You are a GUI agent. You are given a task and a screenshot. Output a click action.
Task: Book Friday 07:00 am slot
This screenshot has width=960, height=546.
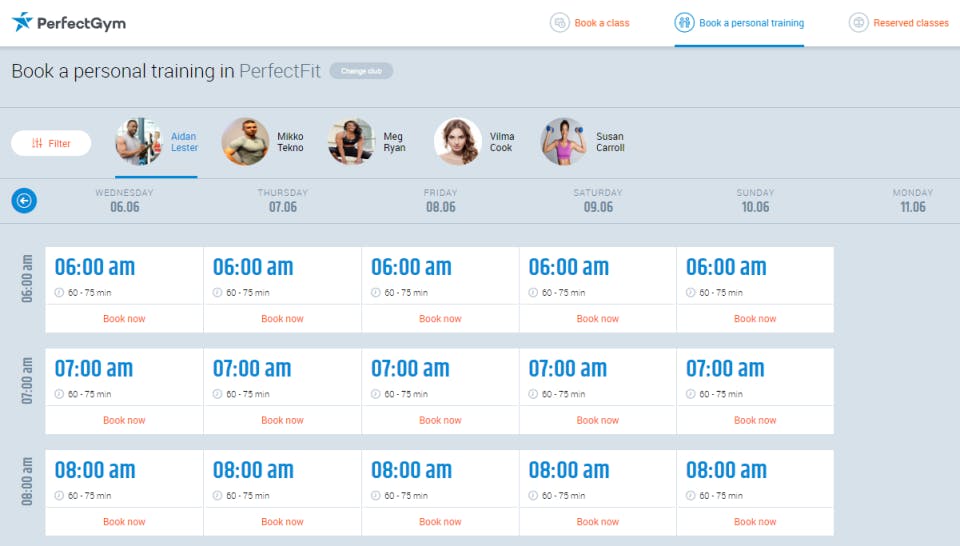tap(440, 421)
